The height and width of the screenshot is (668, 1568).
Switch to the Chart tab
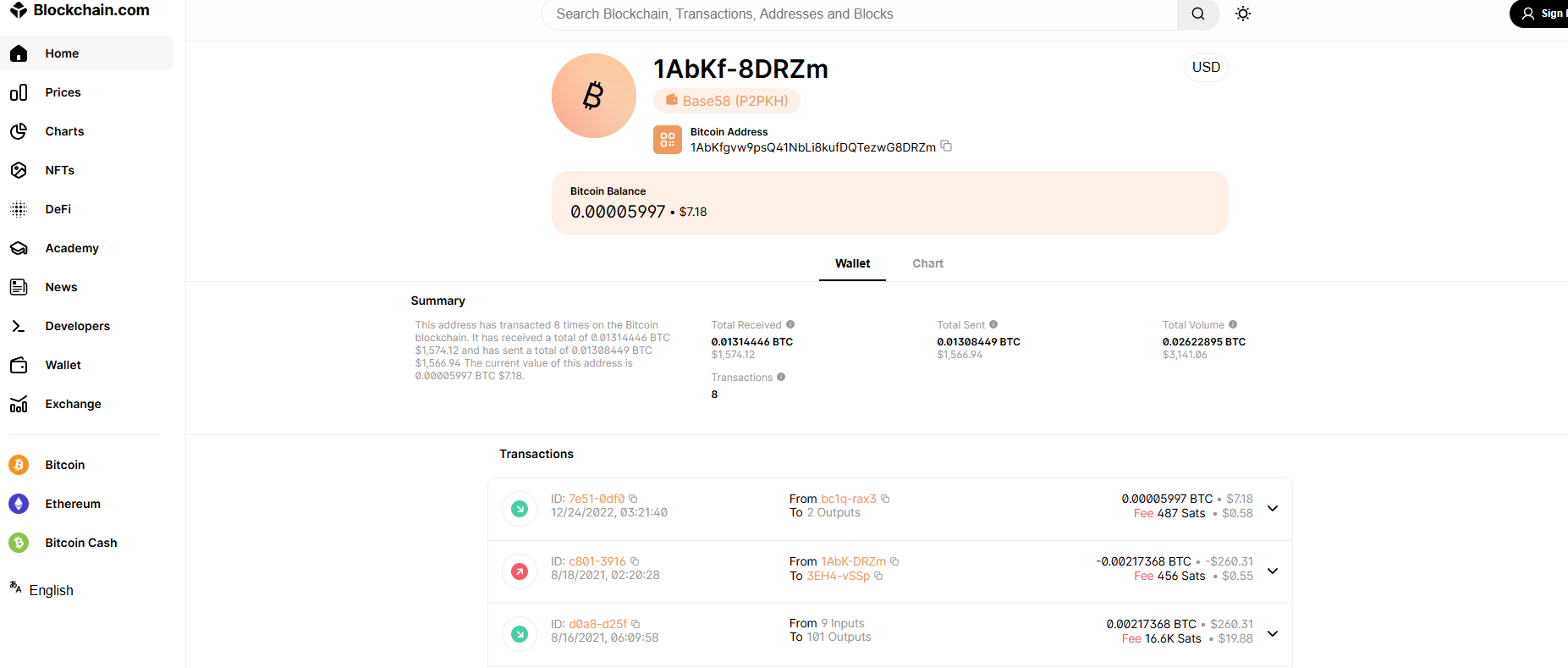pyautogui.click(x=927, y=263)
